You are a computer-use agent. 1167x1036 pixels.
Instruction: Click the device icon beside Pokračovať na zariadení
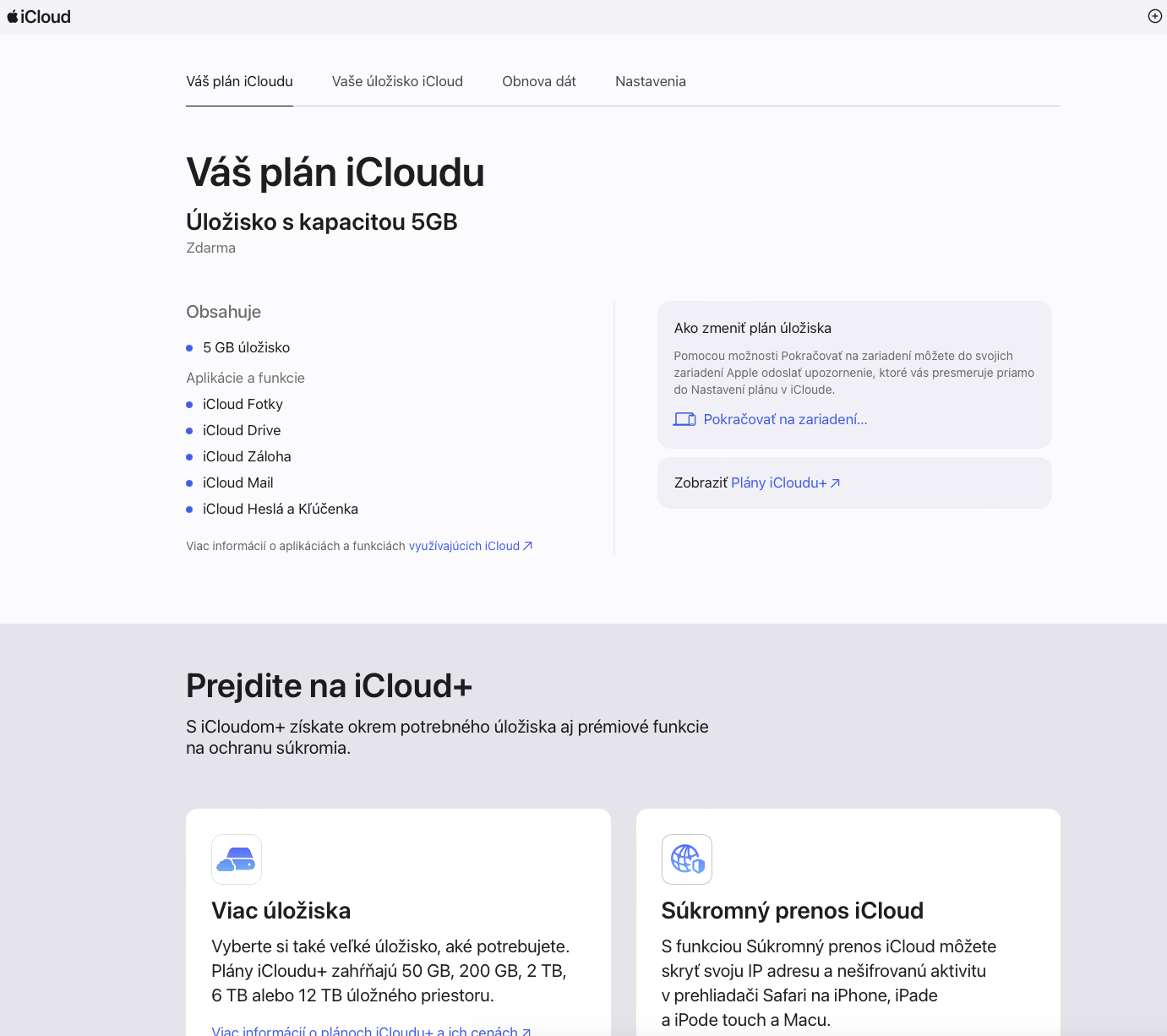(x=684, y=419)
